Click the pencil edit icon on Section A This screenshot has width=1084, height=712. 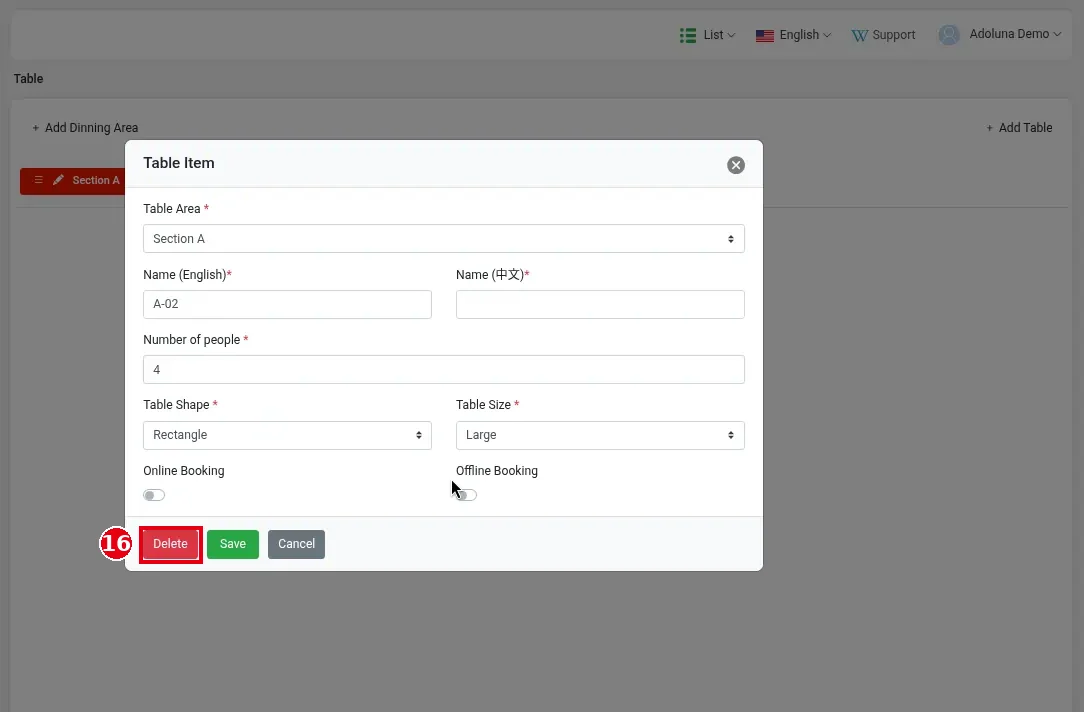tap(59, 180)
